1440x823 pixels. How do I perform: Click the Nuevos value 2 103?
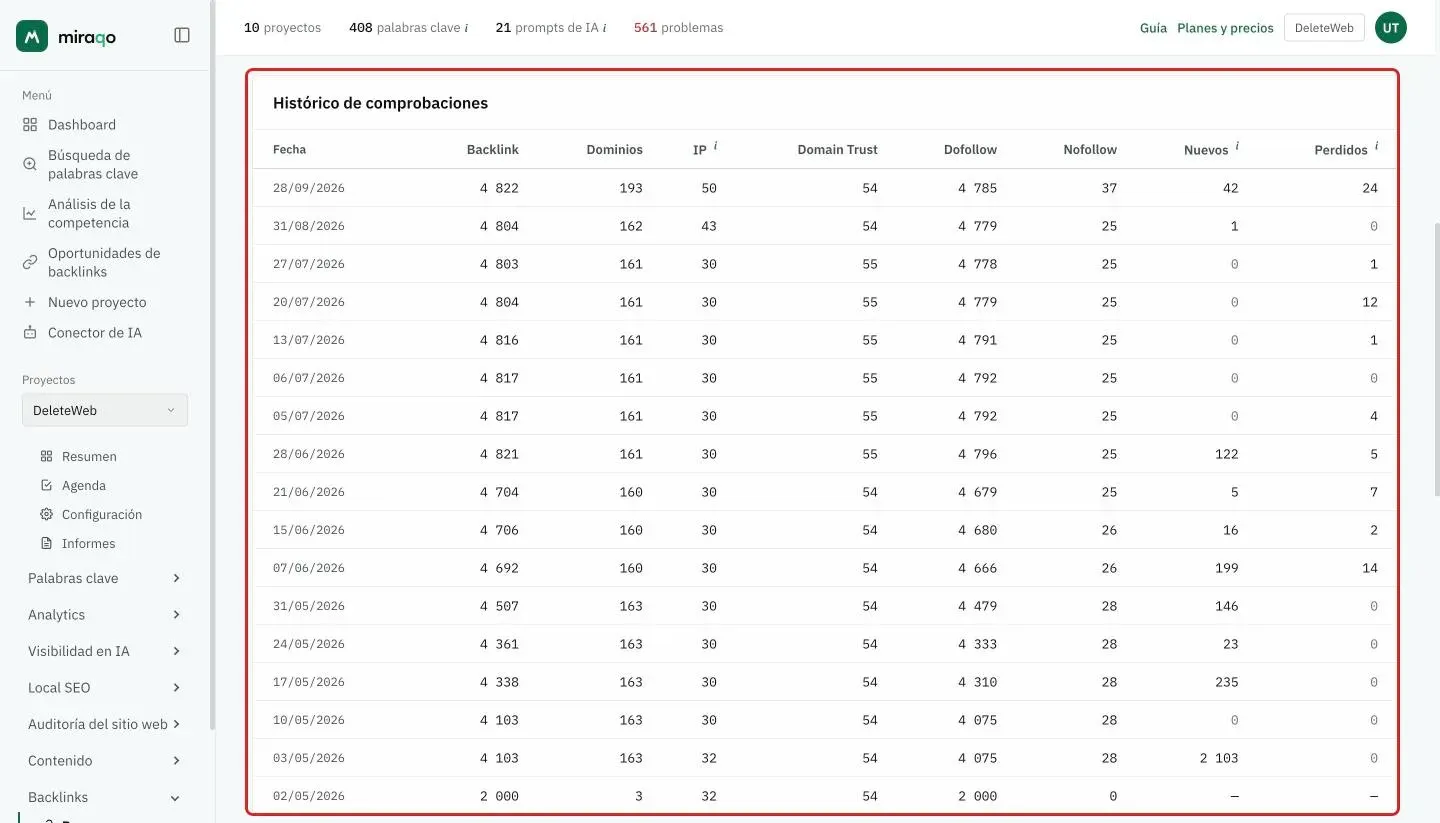(x=1219, y=758)
